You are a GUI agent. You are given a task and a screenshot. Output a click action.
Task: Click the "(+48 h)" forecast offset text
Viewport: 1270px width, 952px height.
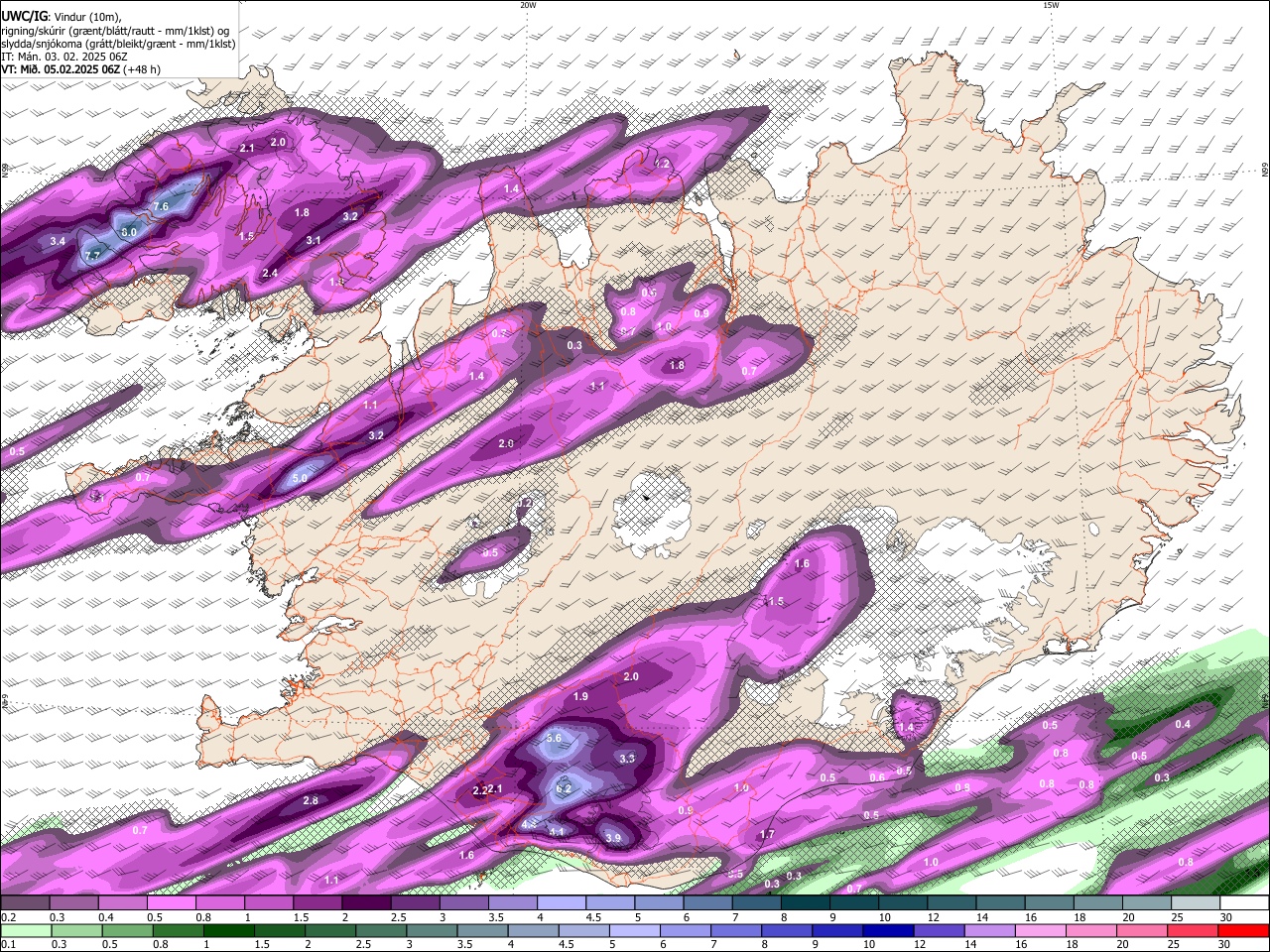(x=142, y=69)
